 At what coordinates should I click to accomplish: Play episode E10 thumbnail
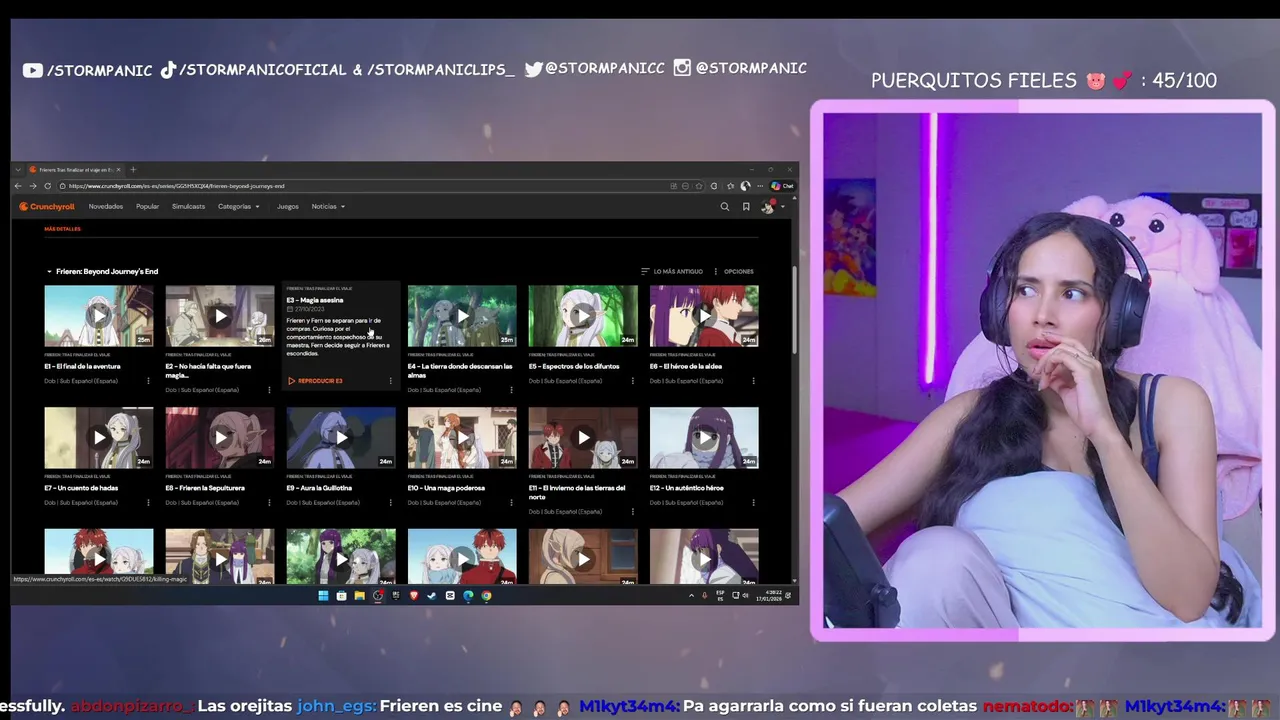[x=462, y=437]
